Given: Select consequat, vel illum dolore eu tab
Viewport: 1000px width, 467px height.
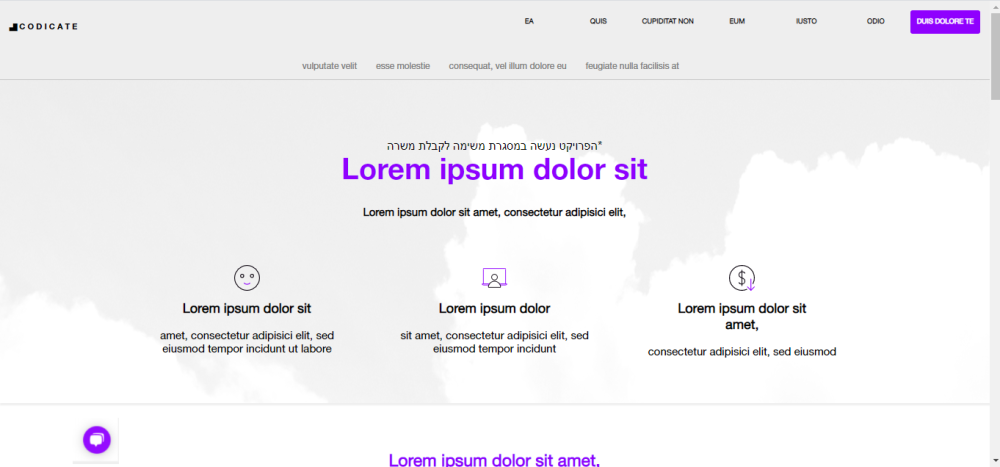Looking at the screenshot, I should [x=507, y=66].
